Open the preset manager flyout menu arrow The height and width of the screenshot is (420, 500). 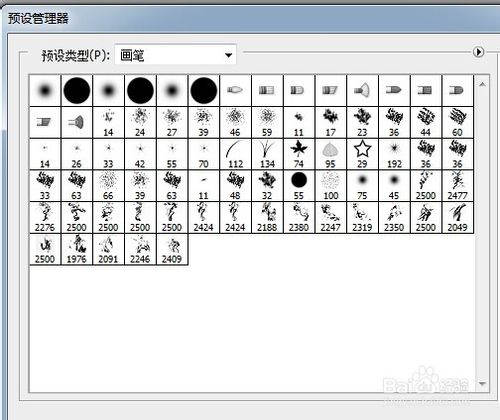pyautogui.click(x=479, y=52)
